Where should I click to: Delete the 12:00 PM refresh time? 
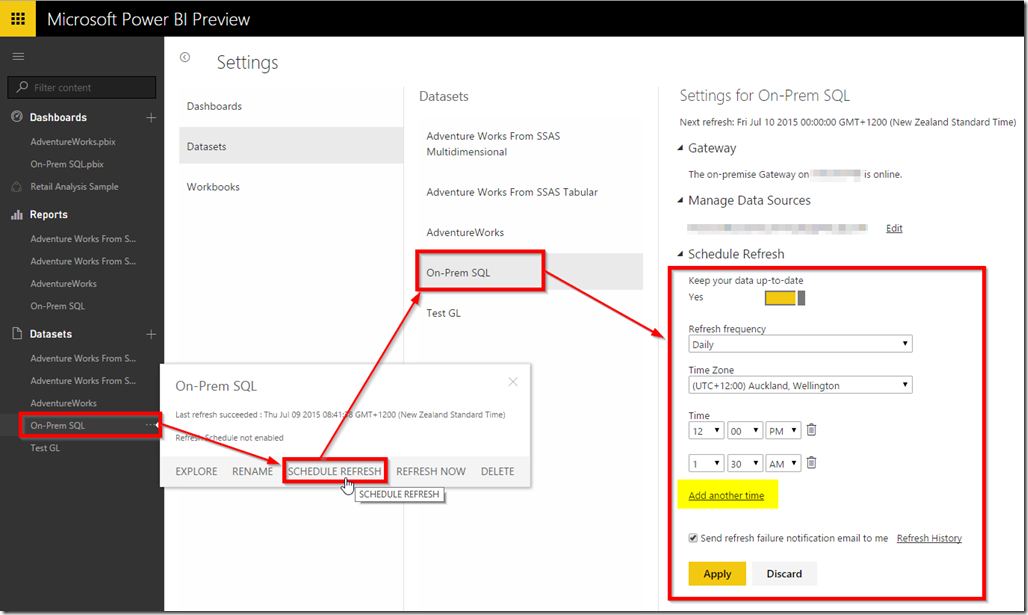pyautogui.click(x=812, y=430)
